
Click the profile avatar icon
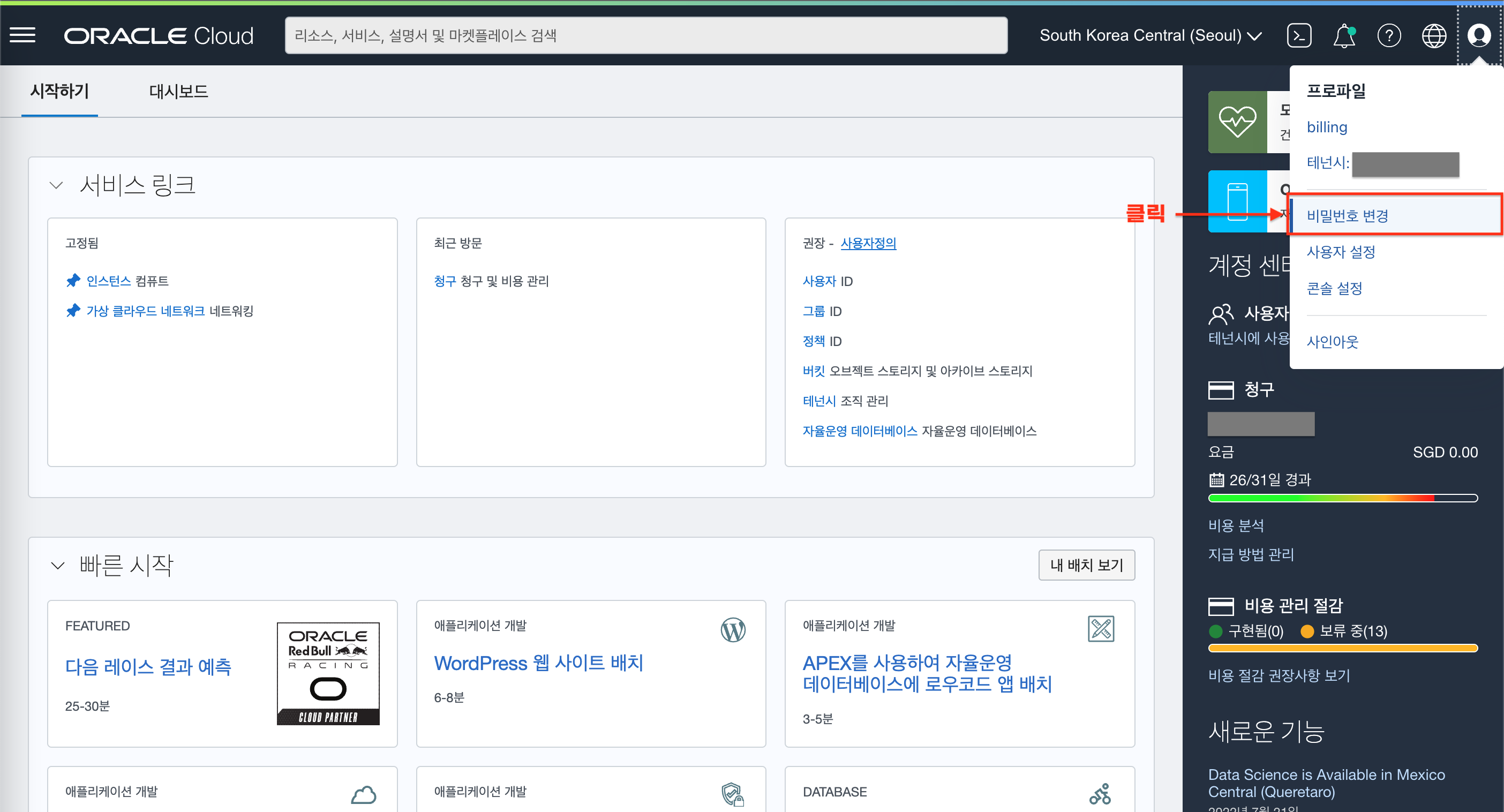click(1478, 35)
